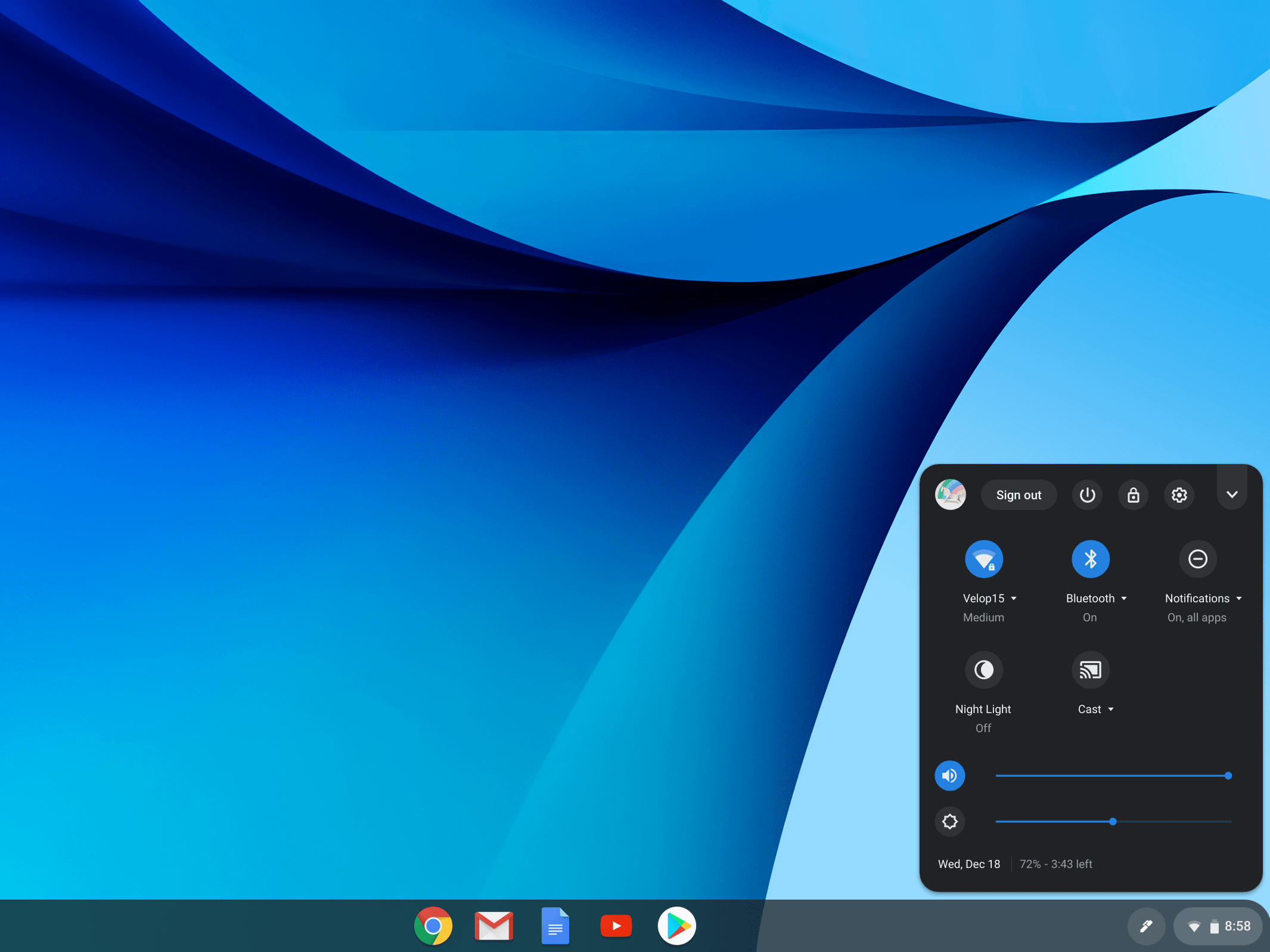
Task: Toggle Wi-Fi with Velop15 icon
Action: tap(983, 559)
